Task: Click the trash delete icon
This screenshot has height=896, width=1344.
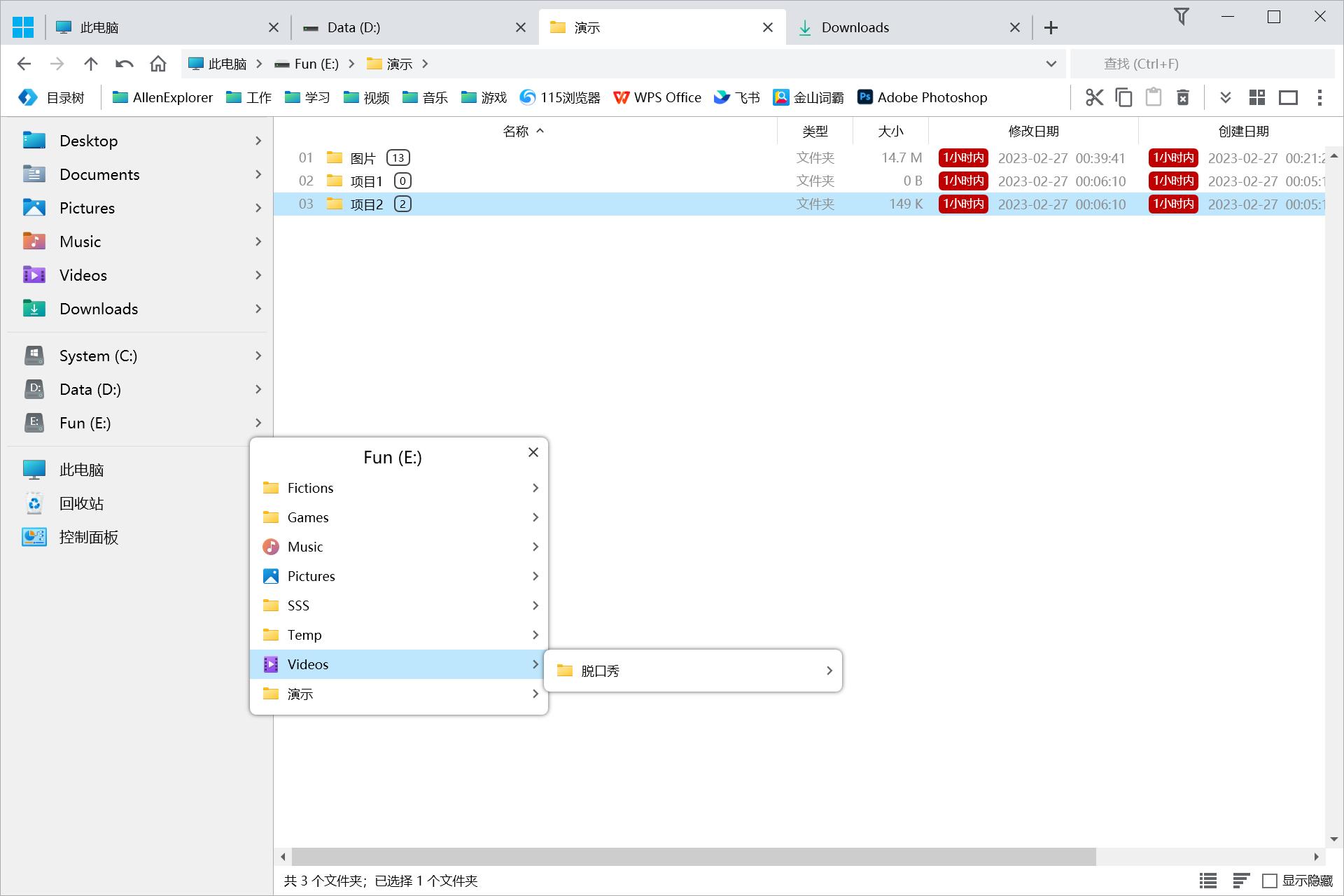Action: tap(1183, 97)
